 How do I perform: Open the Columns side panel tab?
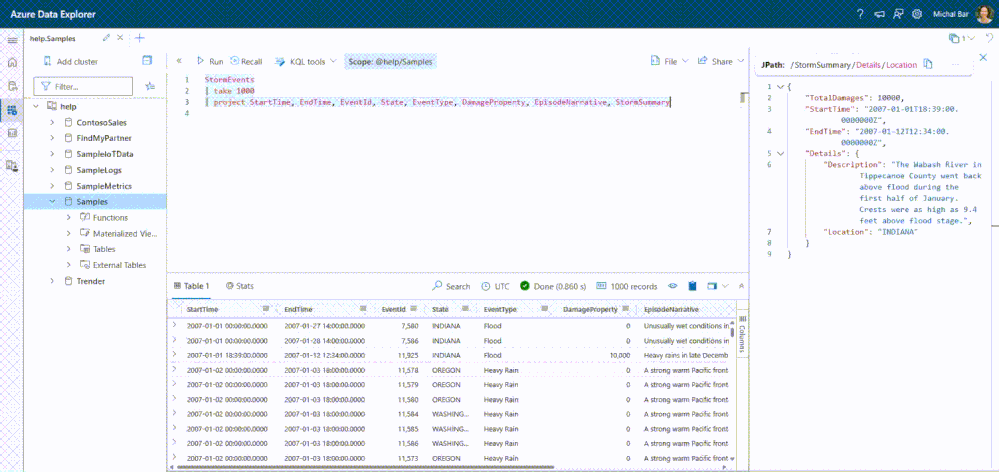742,334
